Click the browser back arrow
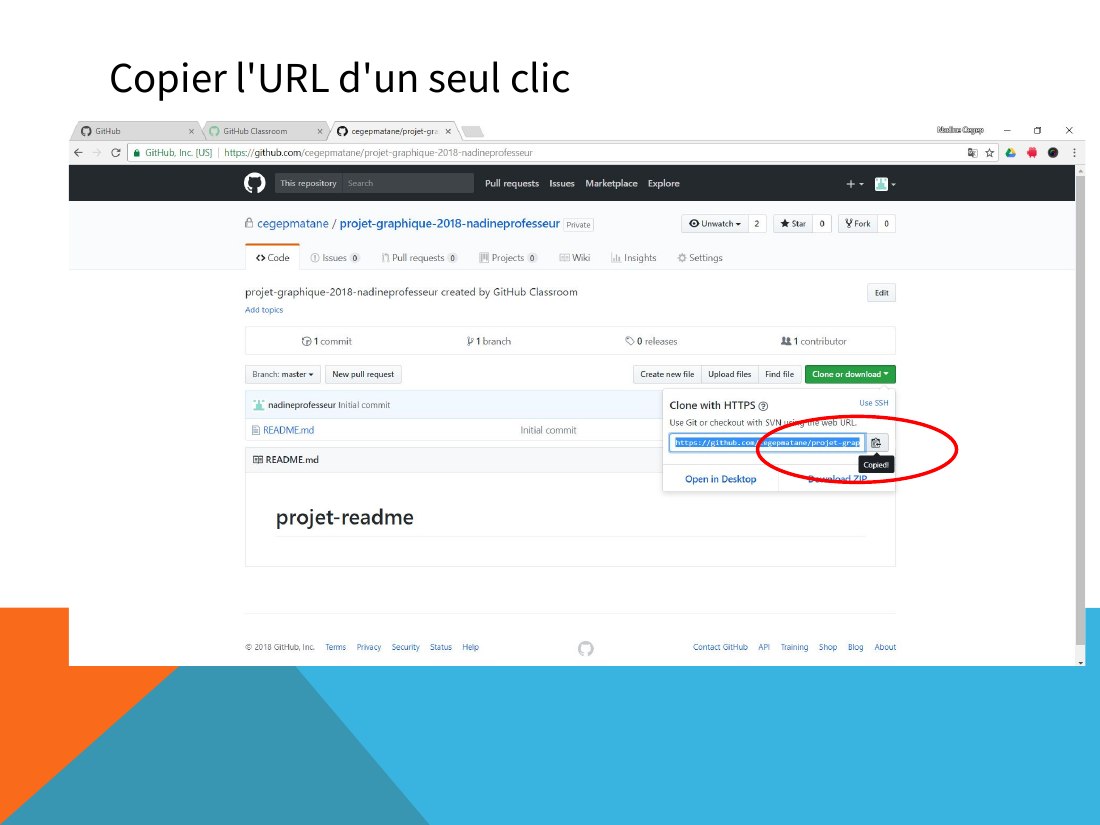Viewport: 1100px width, 825px height. tap(79, 152)
